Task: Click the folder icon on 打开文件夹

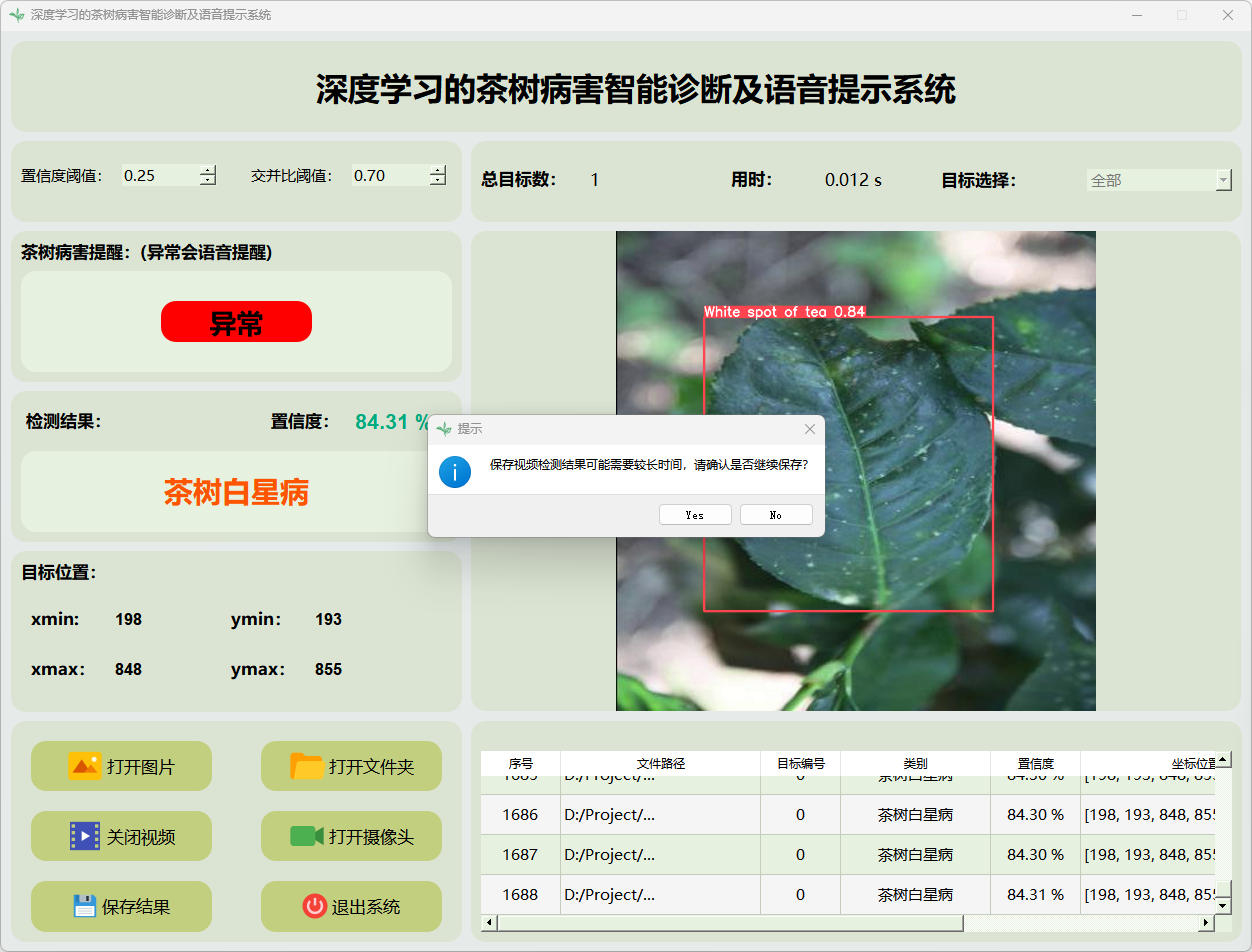Action: tap(306, 766)
